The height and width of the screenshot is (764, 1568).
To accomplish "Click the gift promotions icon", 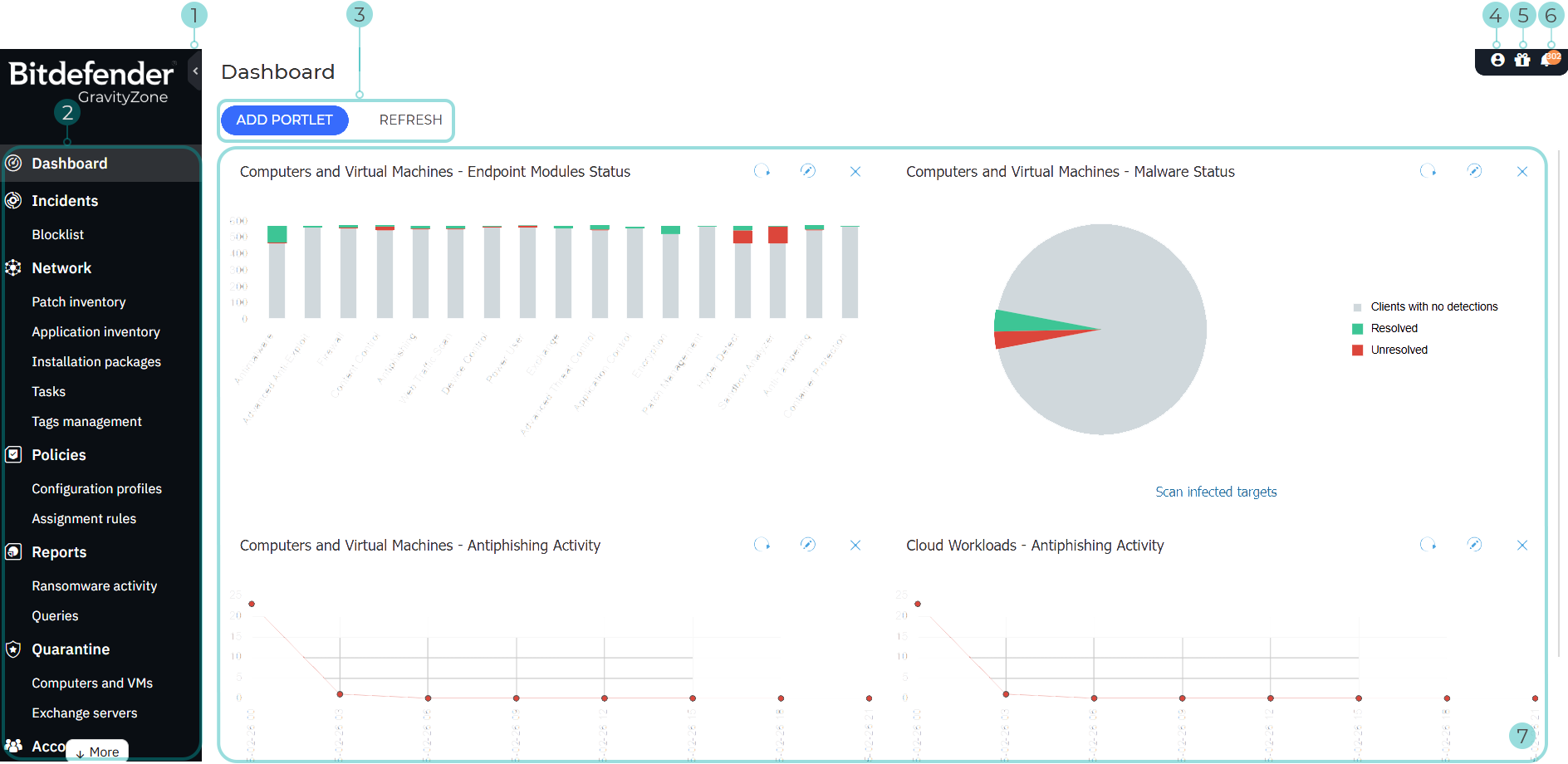I will coord(1523,59).
